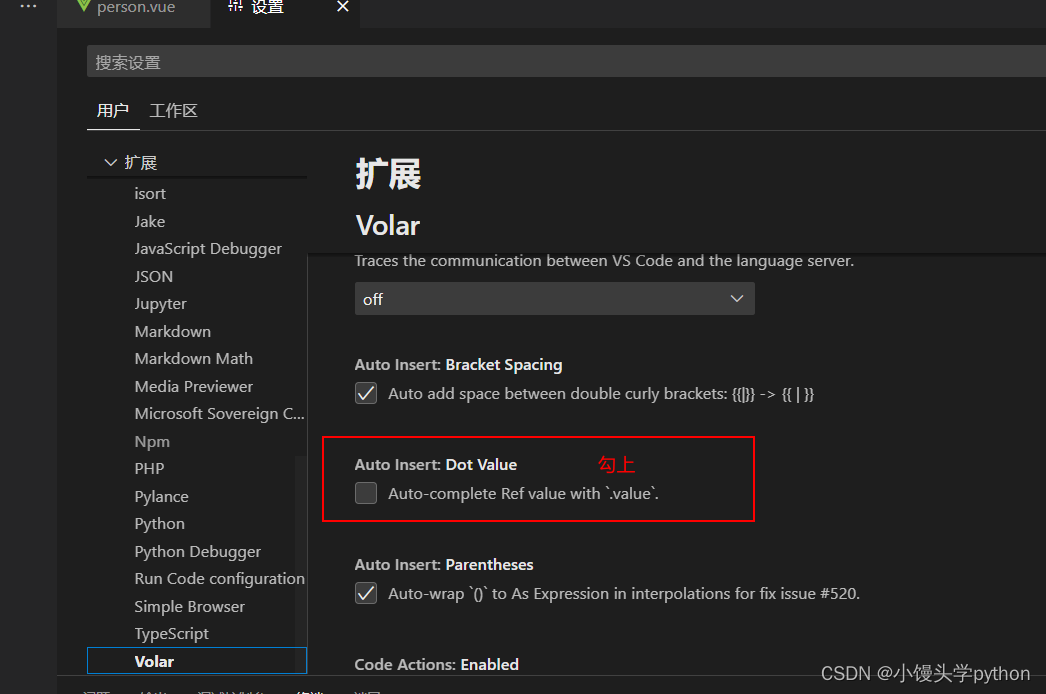Viewport: 1046px width, 694px height.
Task: Open JSON extension settings
Action: click(x=153, y=276)
